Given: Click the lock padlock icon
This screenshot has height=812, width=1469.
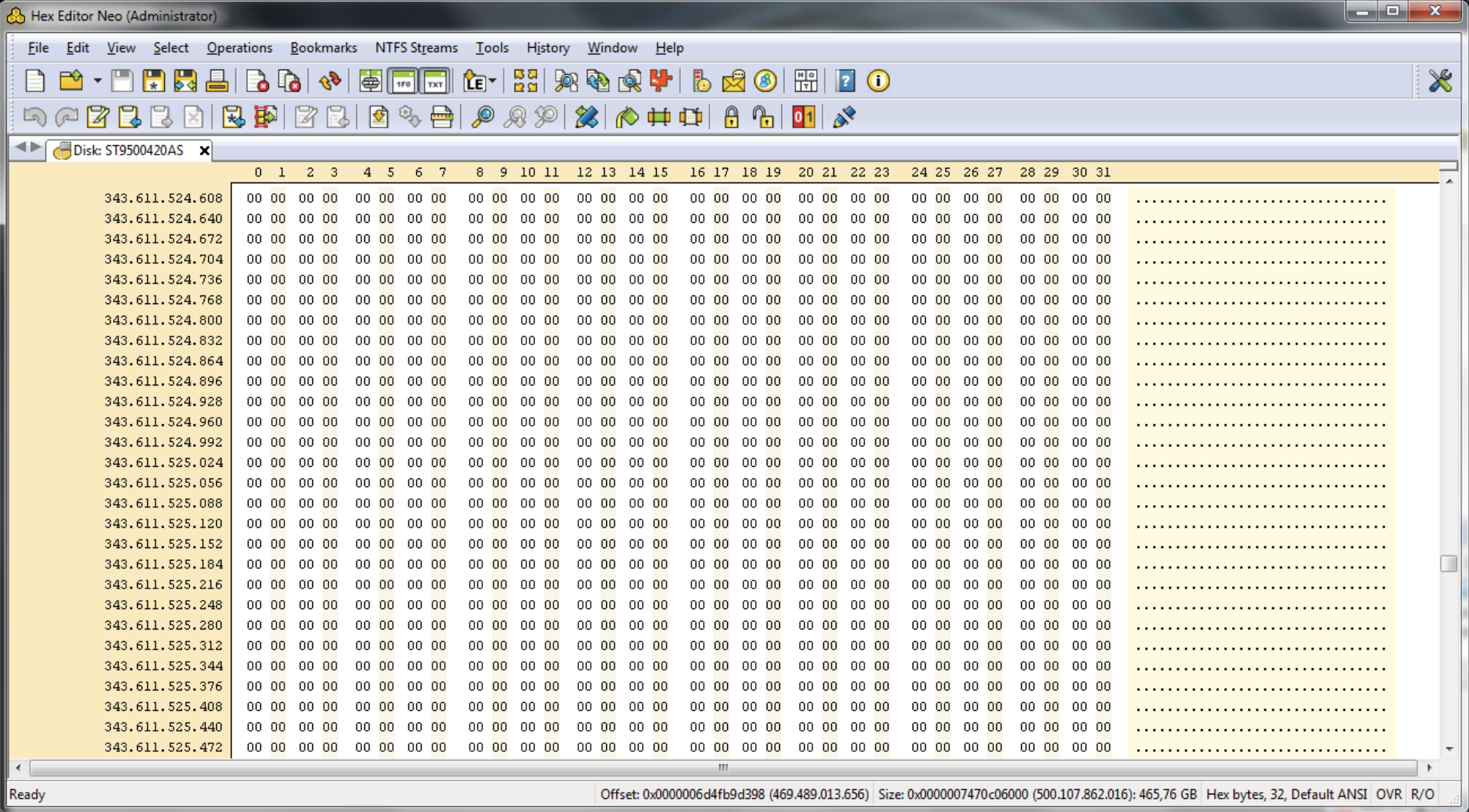Looking at the screenshot, I should pos(731,117).
